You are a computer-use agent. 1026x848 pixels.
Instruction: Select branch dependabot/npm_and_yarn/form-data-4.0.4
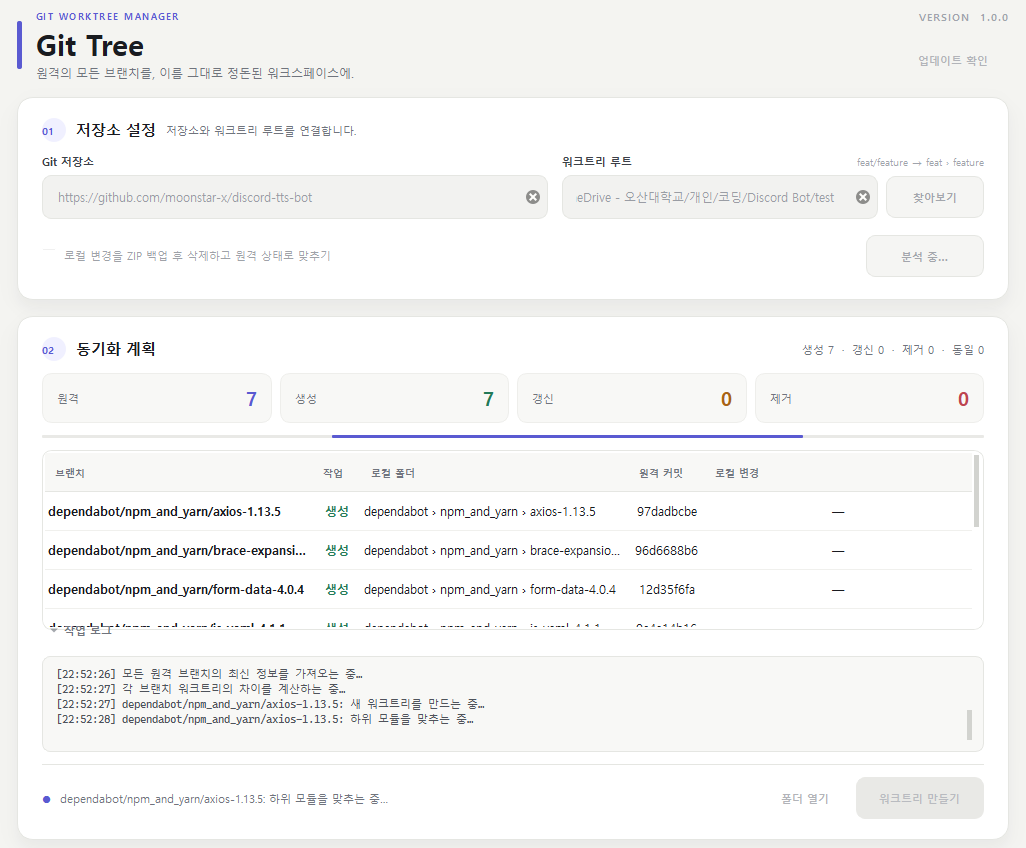tap(176, 590)
